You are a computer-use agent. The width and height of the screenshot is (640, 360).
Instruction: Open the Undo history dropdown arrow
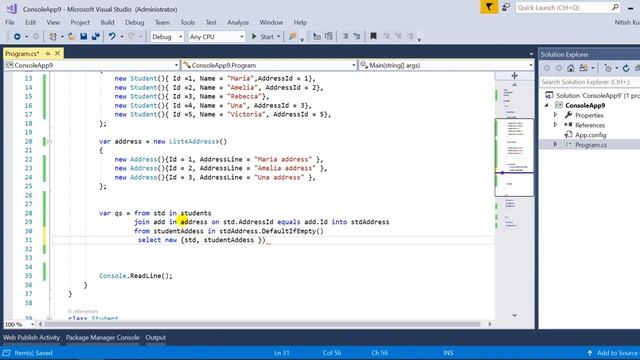pyautogui.click(x=122, y=37)
